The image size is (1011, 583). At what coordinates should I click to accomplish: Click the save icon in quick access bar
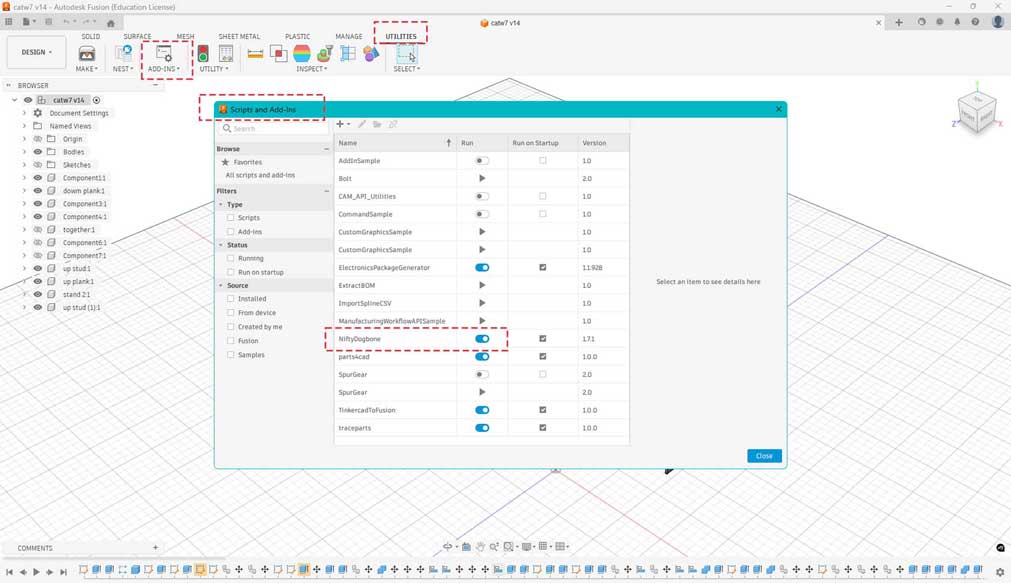click(x=48, y=22)
